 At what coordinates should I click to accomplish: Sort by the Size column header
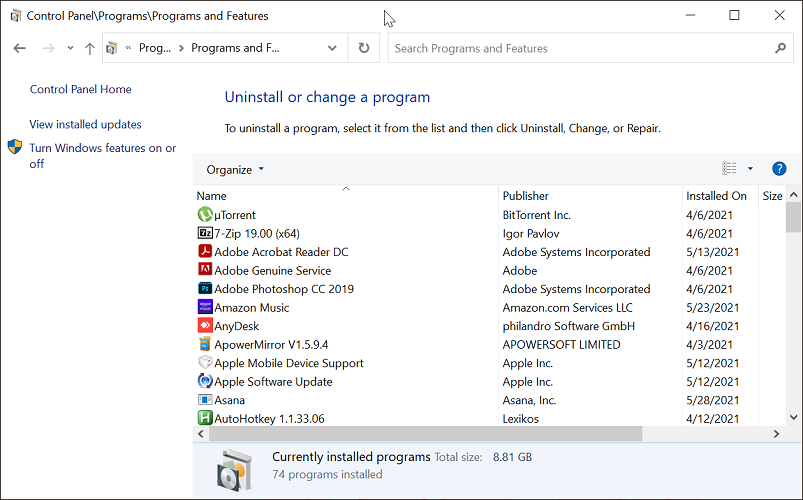click(772, 196)
